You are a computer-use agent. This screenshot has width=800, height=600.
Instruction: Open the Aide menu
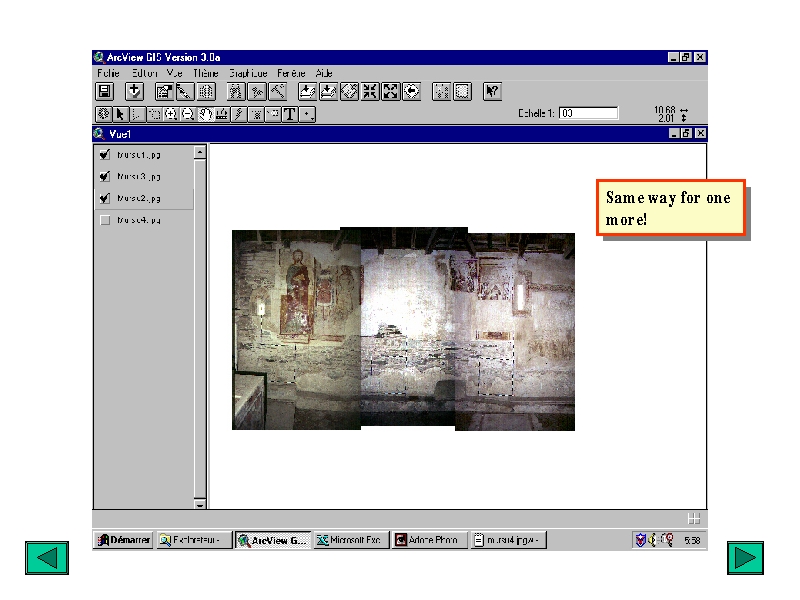click(324, 73)
